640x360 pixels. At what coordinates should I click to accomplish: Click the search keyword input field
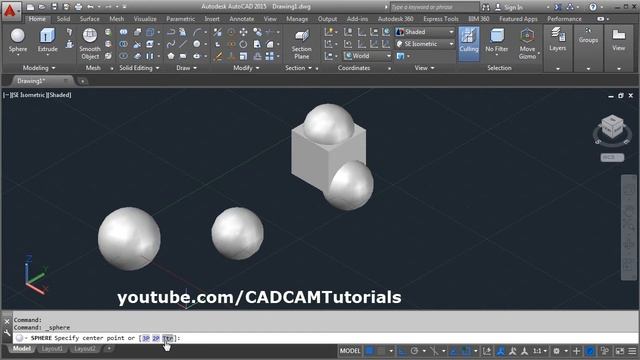click(434, 7)
